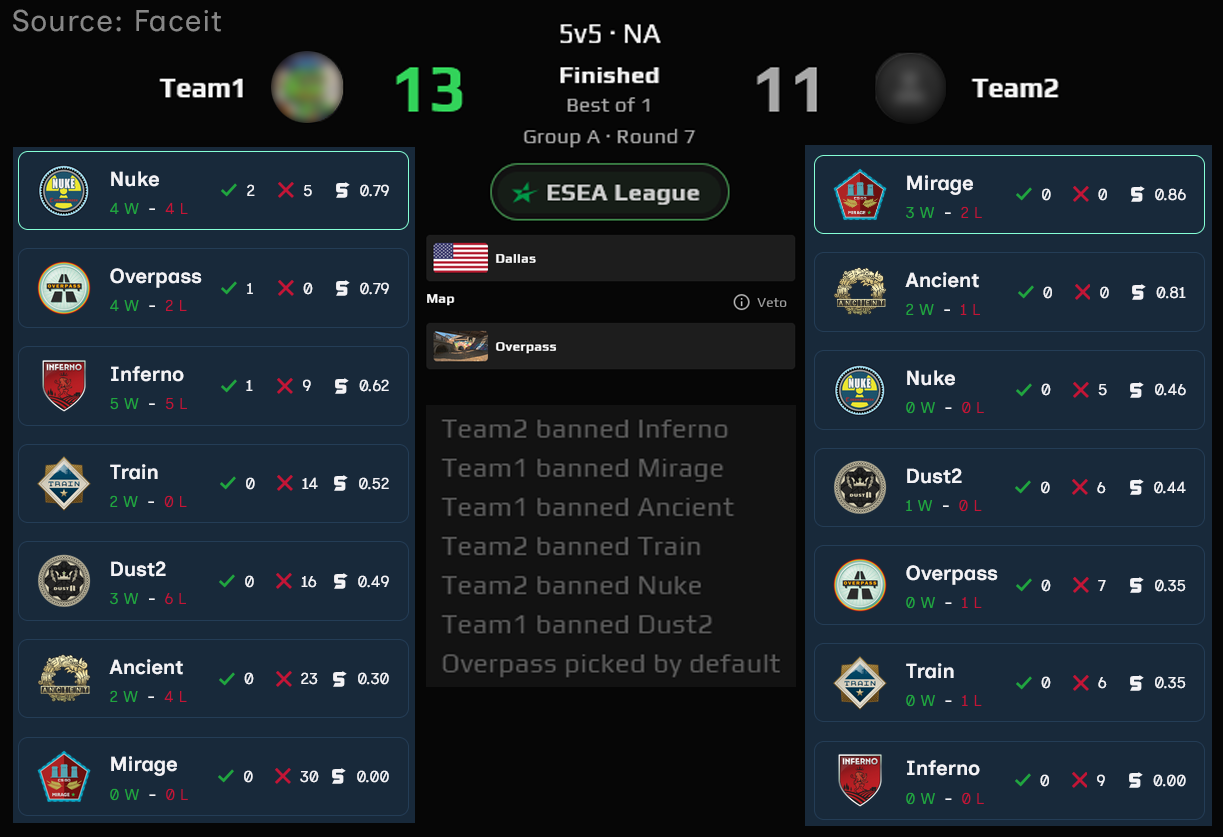Screen dimensions: 1223x837
Task: Select the Dallas server location row
Action: click(610, 258)
